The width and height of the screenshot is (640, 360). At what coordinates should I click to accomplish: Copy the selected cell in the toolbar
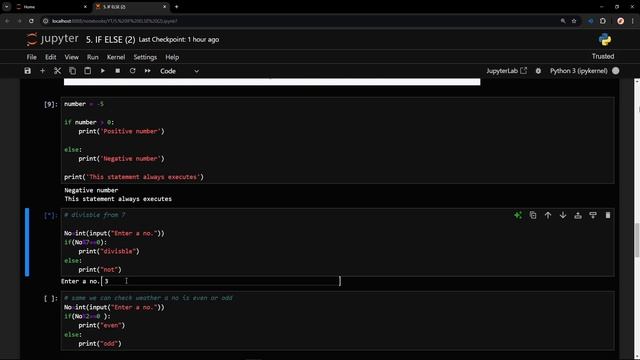point(72,71)
